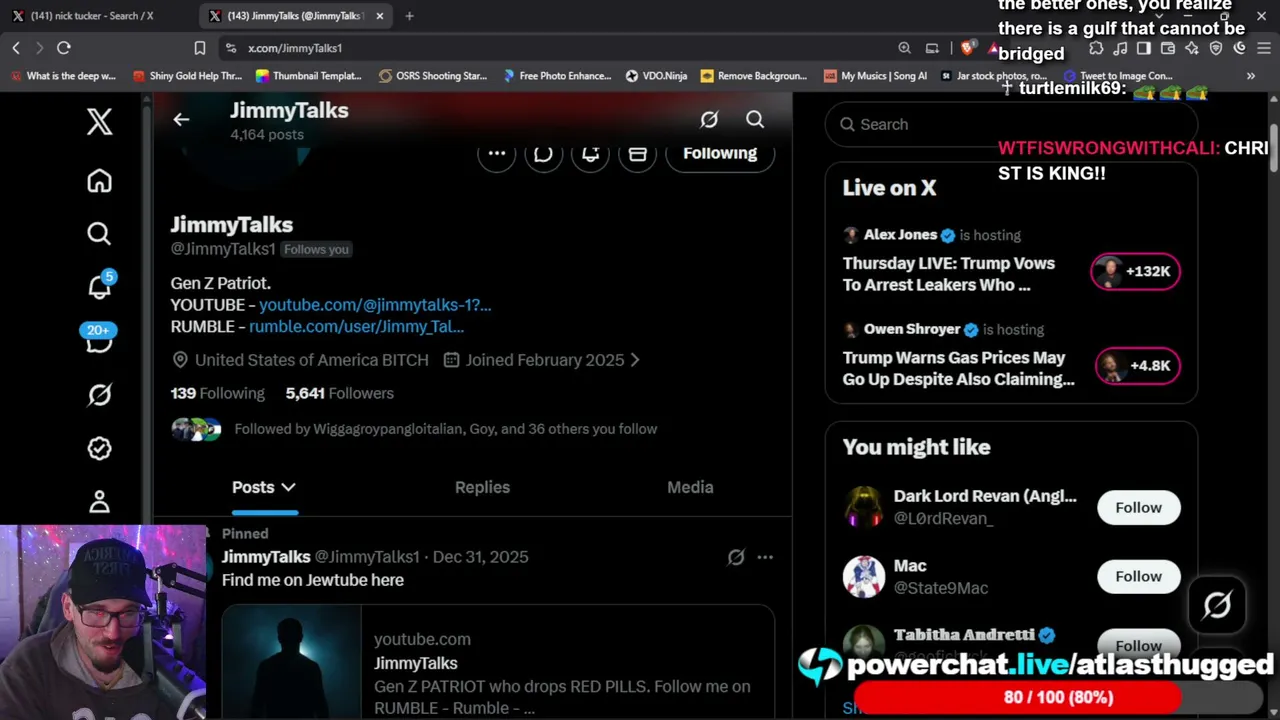Open Dec 31, 2025 post timestamp

pos(480,557)
